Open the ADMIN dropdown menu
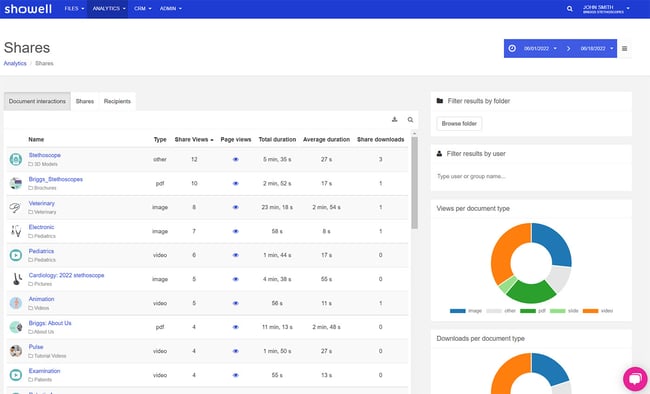Viewport: 650px width, 394px height. click(x=171, y=9)
